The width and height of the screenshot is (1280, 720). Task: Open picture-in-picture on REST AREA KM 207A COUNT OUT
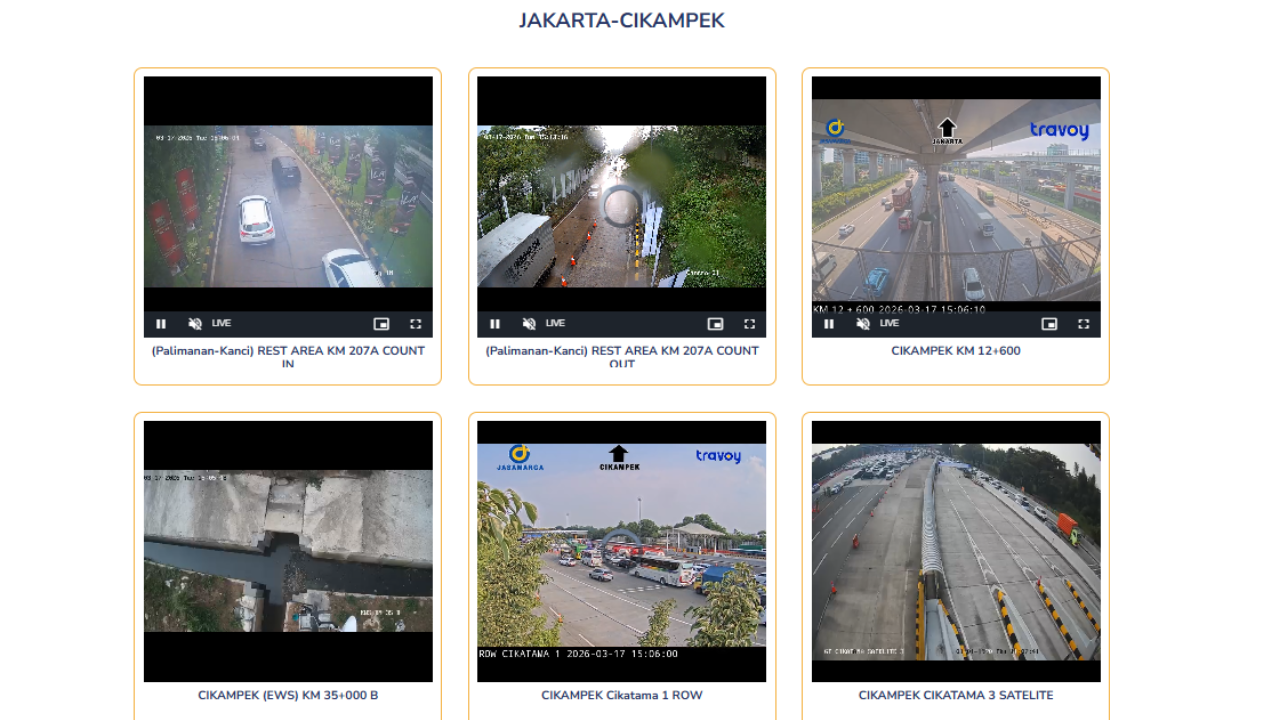715,323
